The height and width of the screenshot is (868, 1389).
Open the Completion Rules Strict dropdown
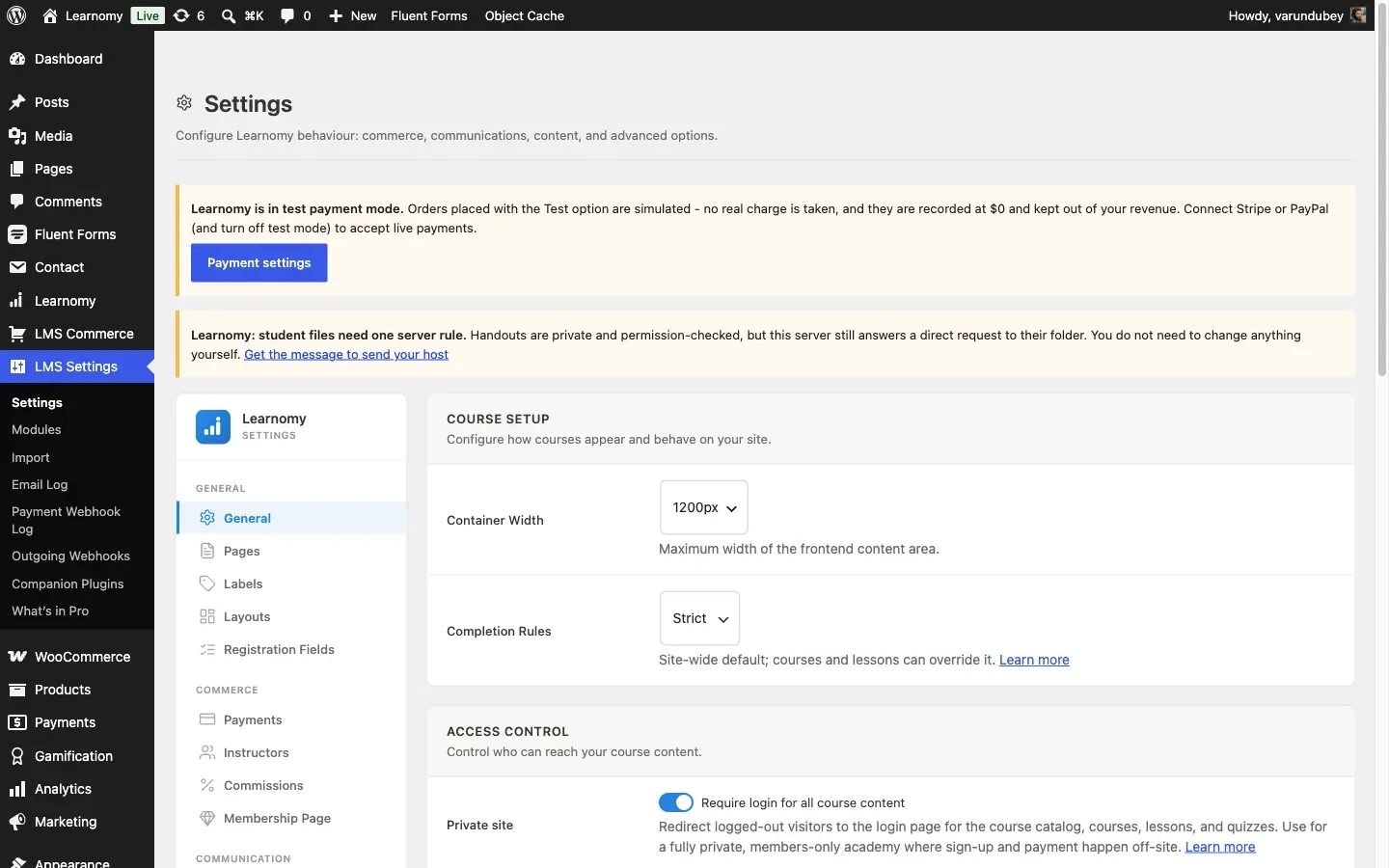[700, 618]
